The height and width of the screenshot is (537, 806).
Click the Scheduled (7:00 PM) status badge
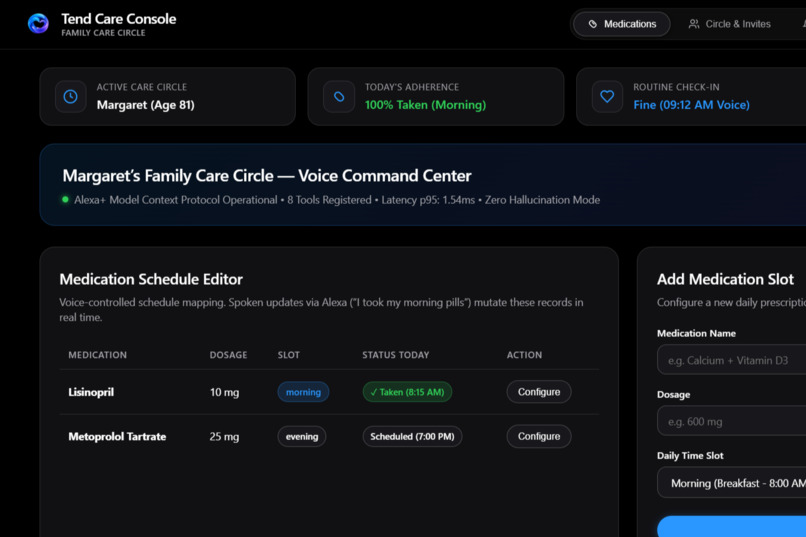pos(412,436)
